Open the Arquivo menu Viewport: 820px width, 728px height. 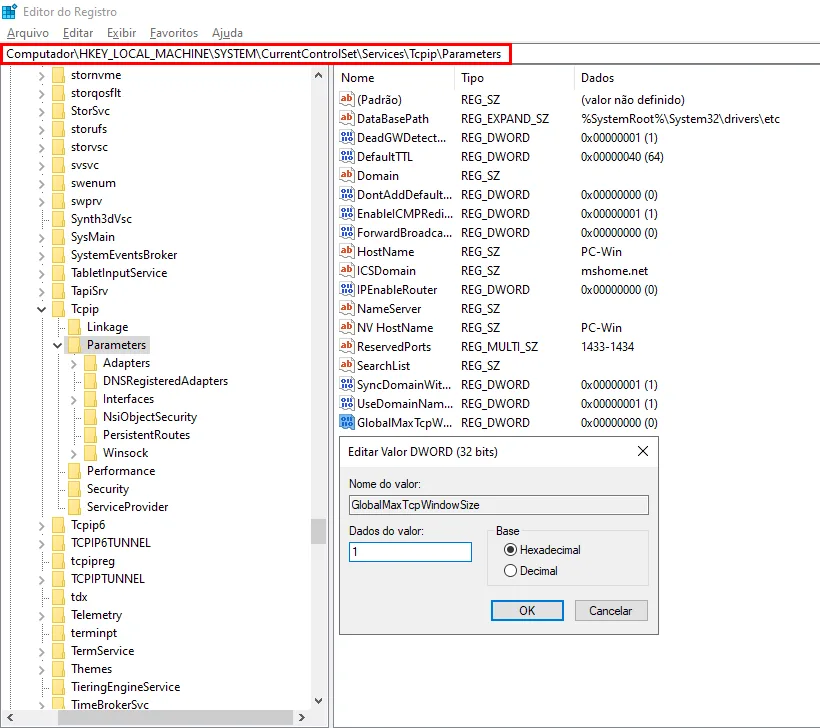coord(28,33)
